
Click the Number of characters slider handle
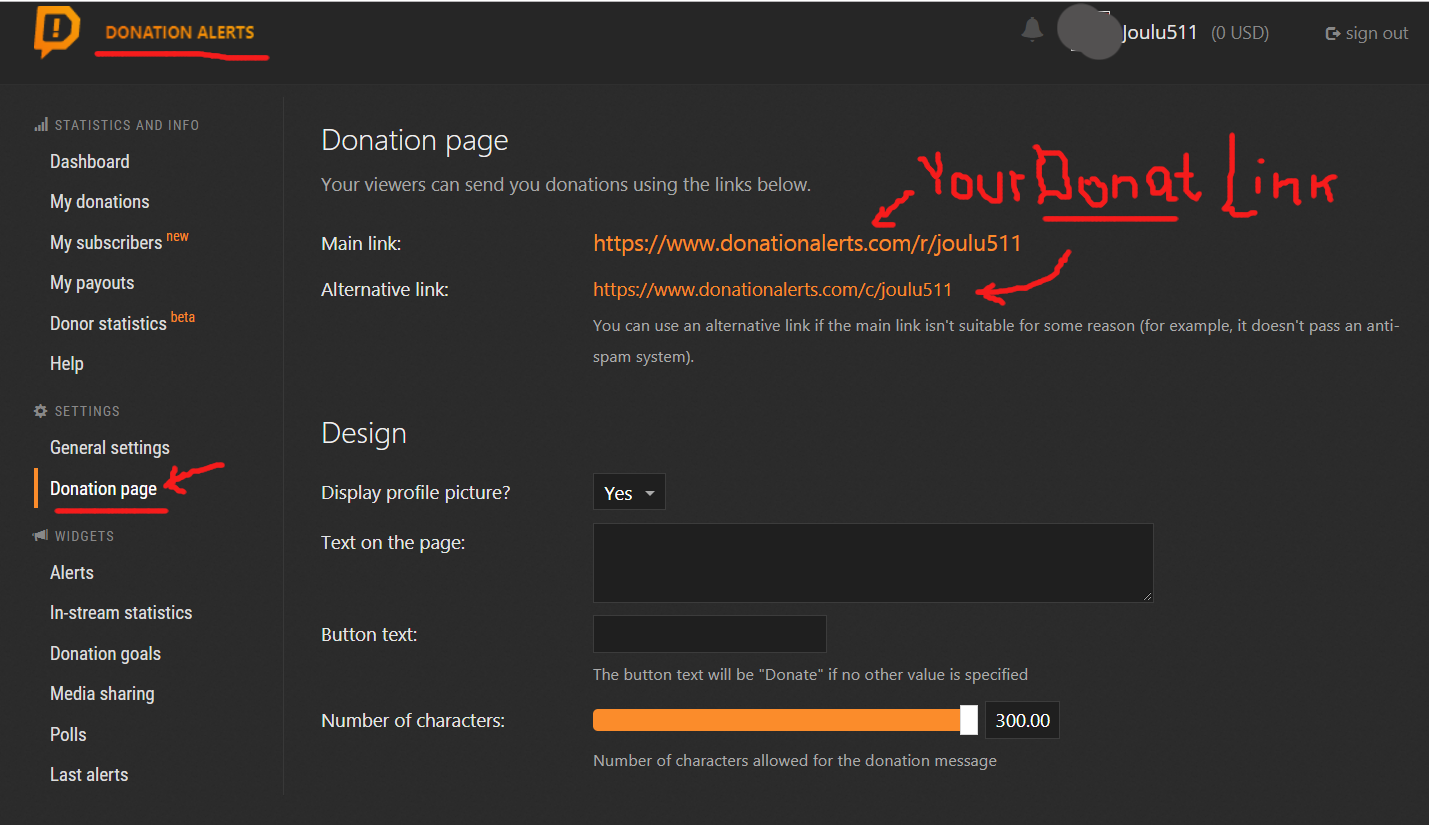[x=969, y=720]
